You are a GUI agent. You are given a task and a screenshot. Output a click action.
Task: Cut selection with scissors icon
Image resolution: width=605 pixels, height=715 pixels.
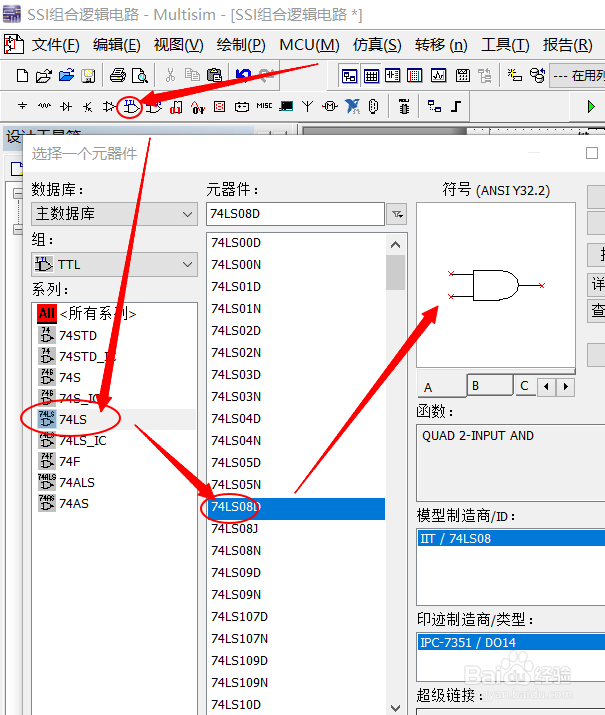(170, 75)
